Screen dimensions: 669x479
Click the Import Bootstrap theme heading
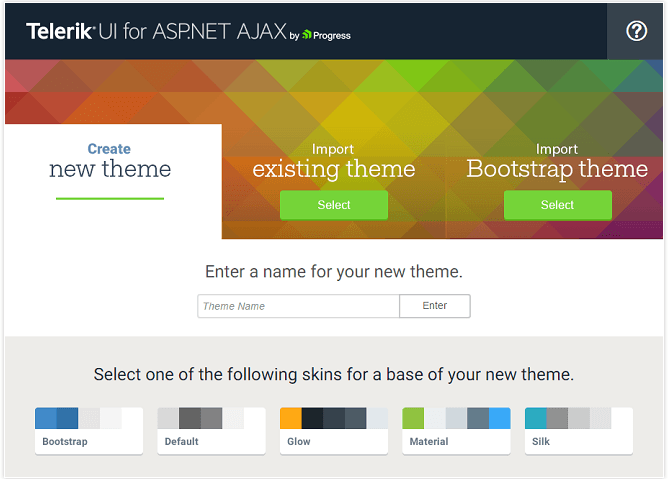pyautogui.click(x=557, y=162)
